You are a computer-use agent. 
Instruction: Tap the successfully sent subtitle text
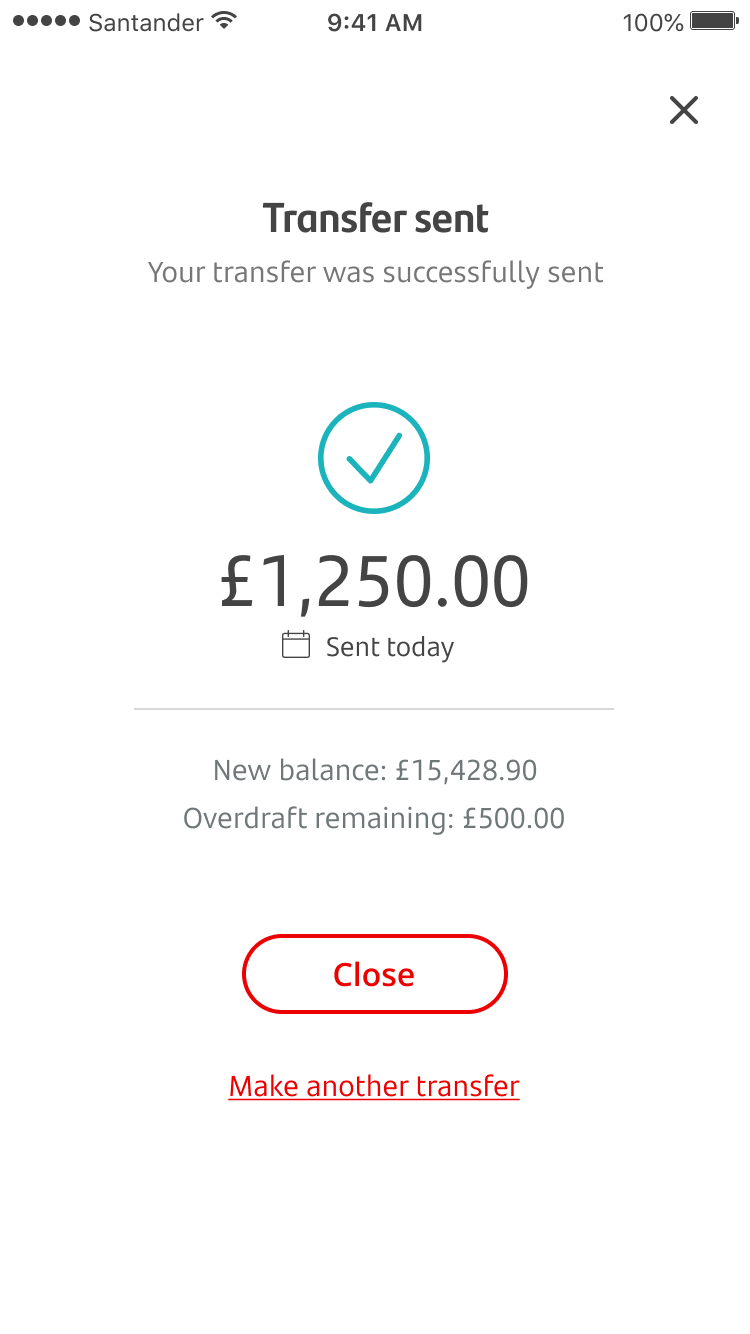pyautogui.click(x=375, y=272)
